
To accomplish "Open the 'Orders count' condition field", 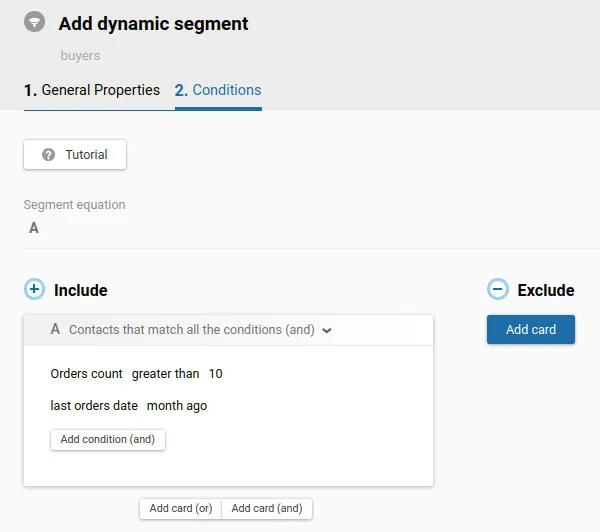I will pyautogui.click(x=86, y=374).
